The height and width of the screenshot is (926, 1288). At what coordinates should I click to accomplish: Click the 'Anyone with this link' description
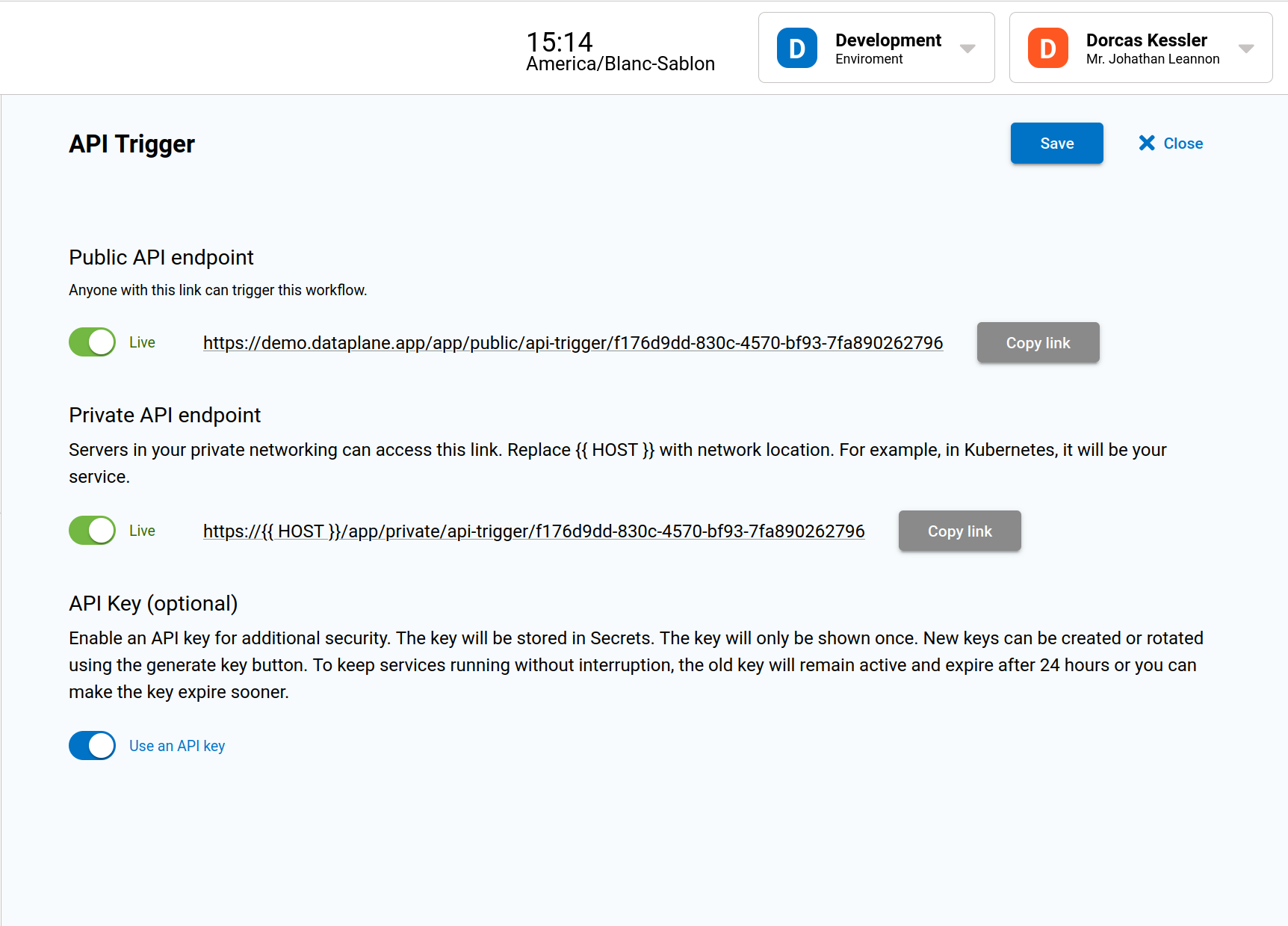[218, 290]
